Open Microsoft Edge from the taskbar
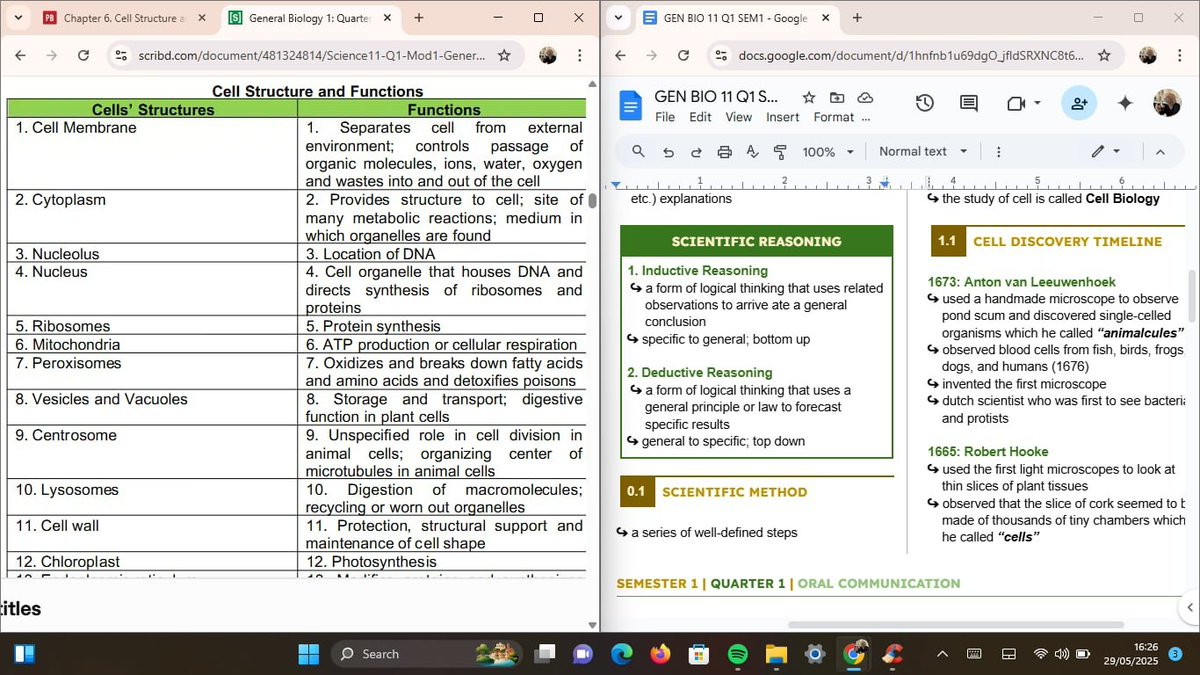Image resolution: width=1200 pixels, height=675 pixels. pyautogui.click(x=622, y=654)
